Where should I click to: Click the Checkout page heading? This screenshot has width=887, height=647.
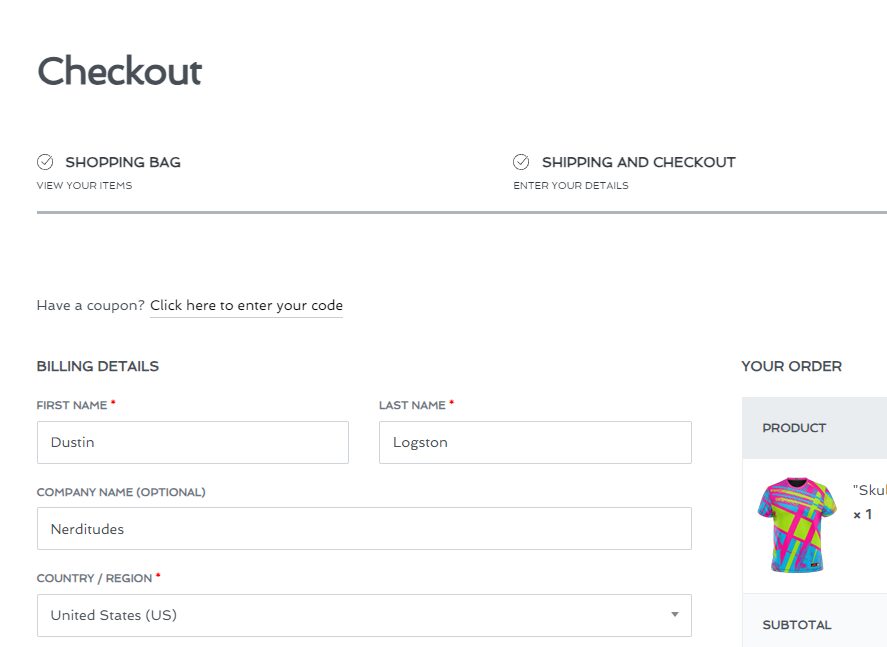coord(119,72)
